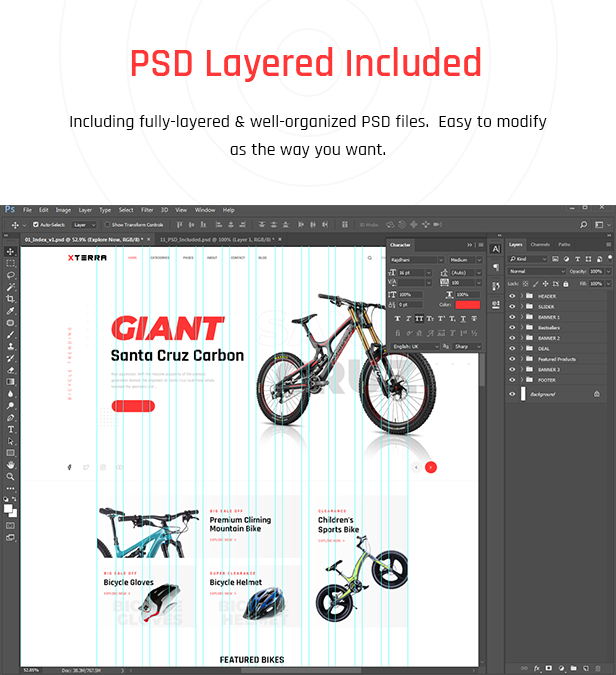Select the Move tool in the toolbox
Image resolution: width=616 pixels, height=675 pixels.
click(x=10, y=252)
